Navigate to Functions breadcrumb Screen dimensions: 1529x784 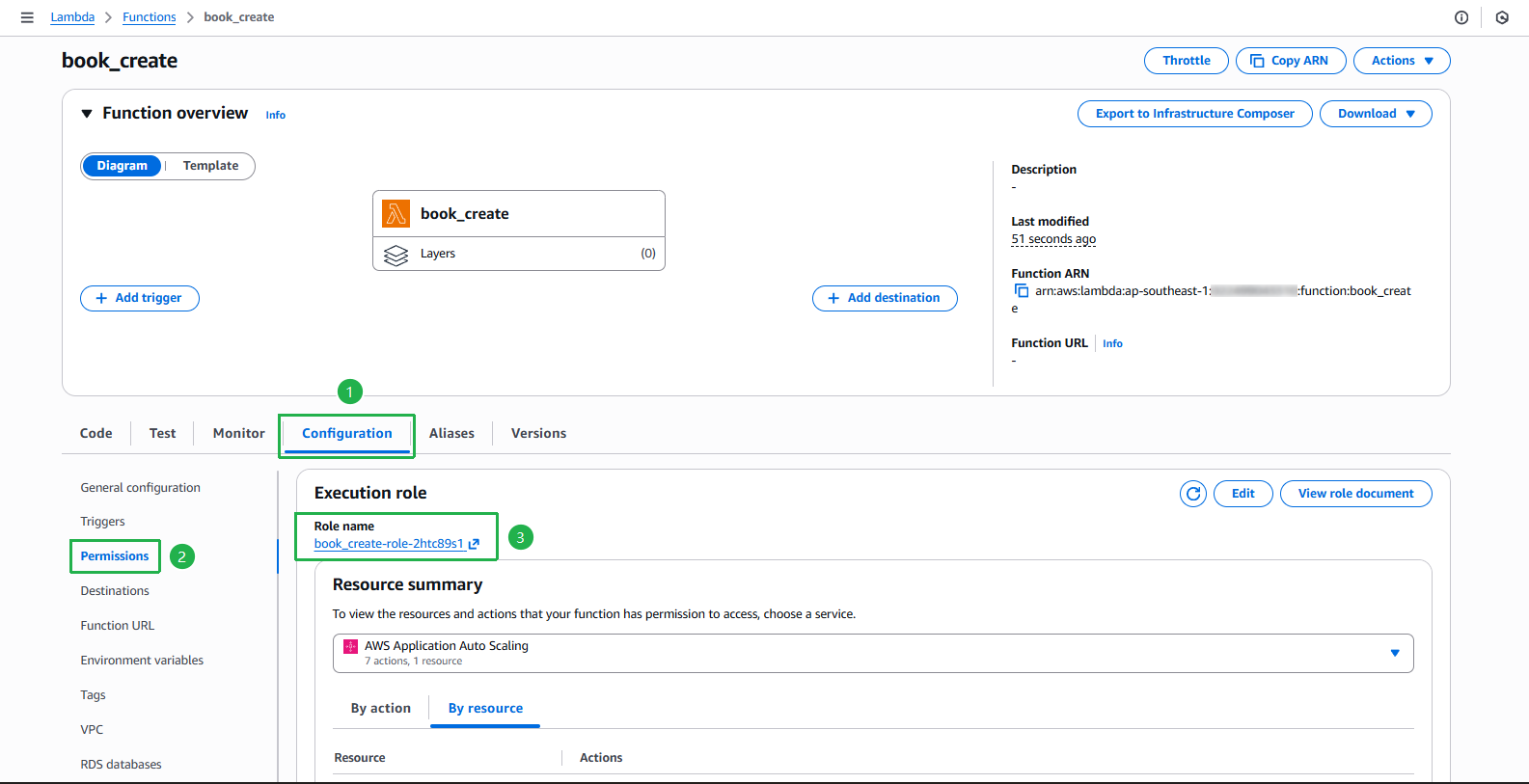pos(150,17)
